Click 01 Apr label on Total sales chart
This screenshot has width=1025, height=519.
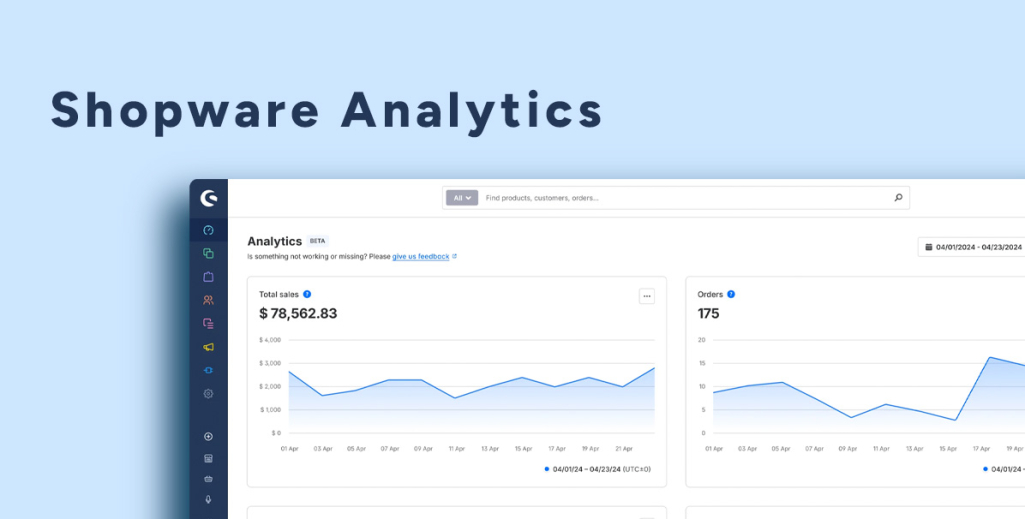[x=290, y=449]
